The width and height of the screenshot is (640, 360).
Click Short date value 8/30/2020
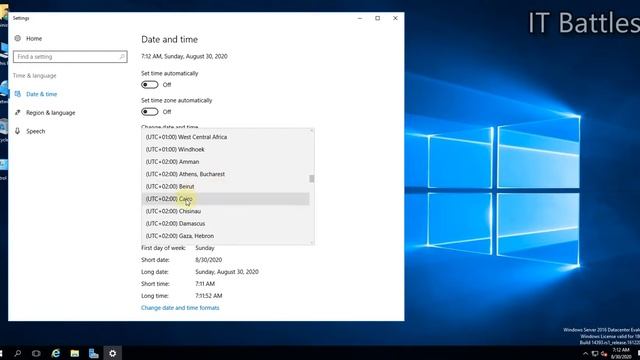coord(209,260)
